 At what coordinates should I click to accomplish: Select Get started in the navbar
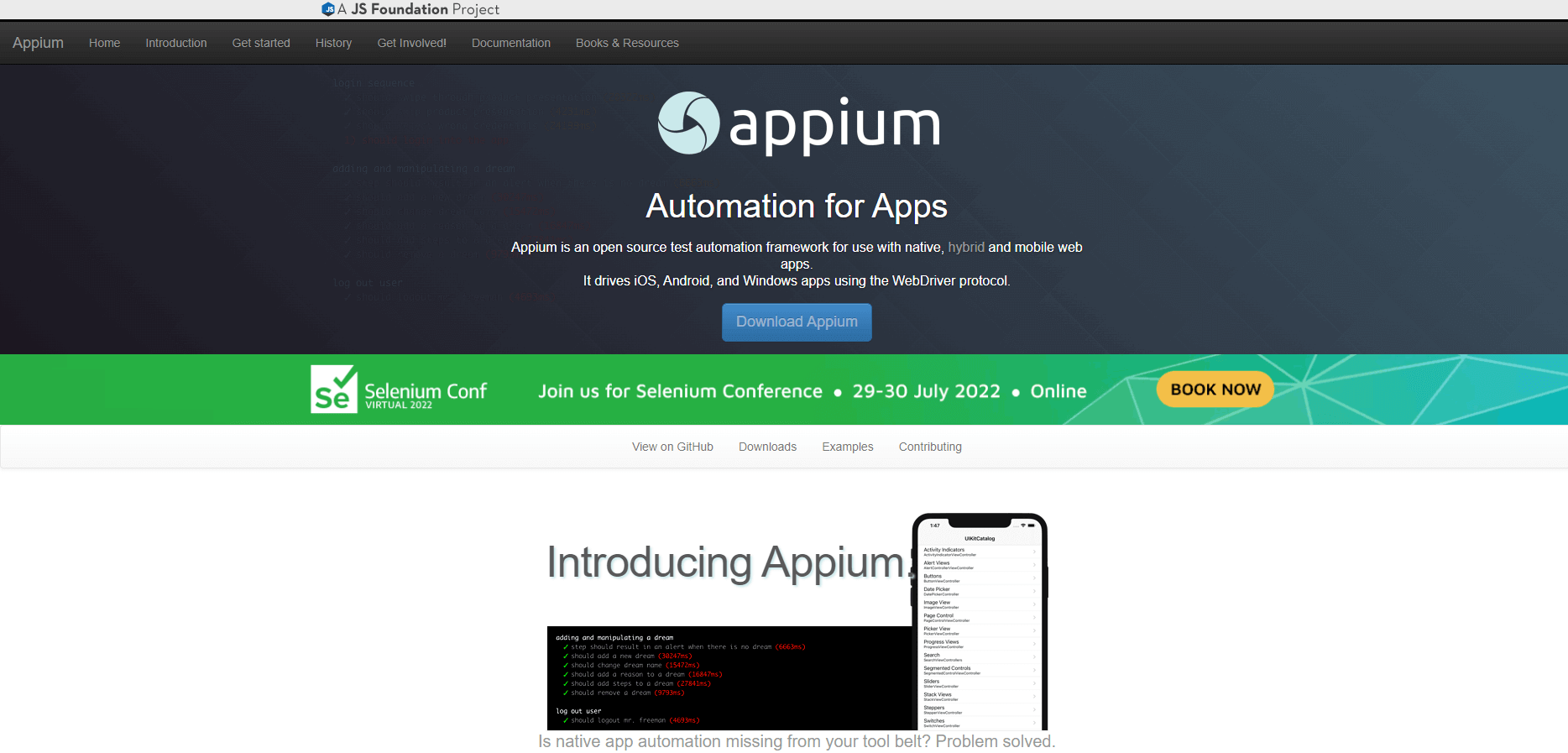[261, 43]
